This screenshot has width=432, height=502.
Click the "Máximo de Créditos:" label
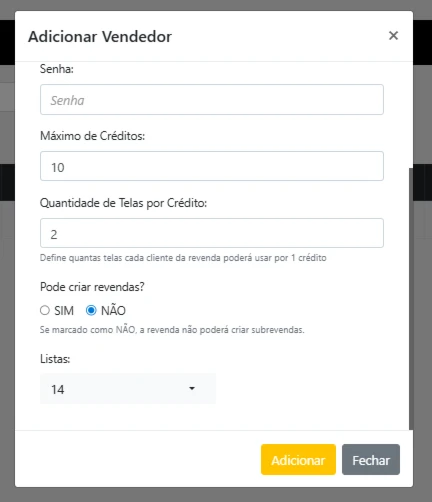92,136
